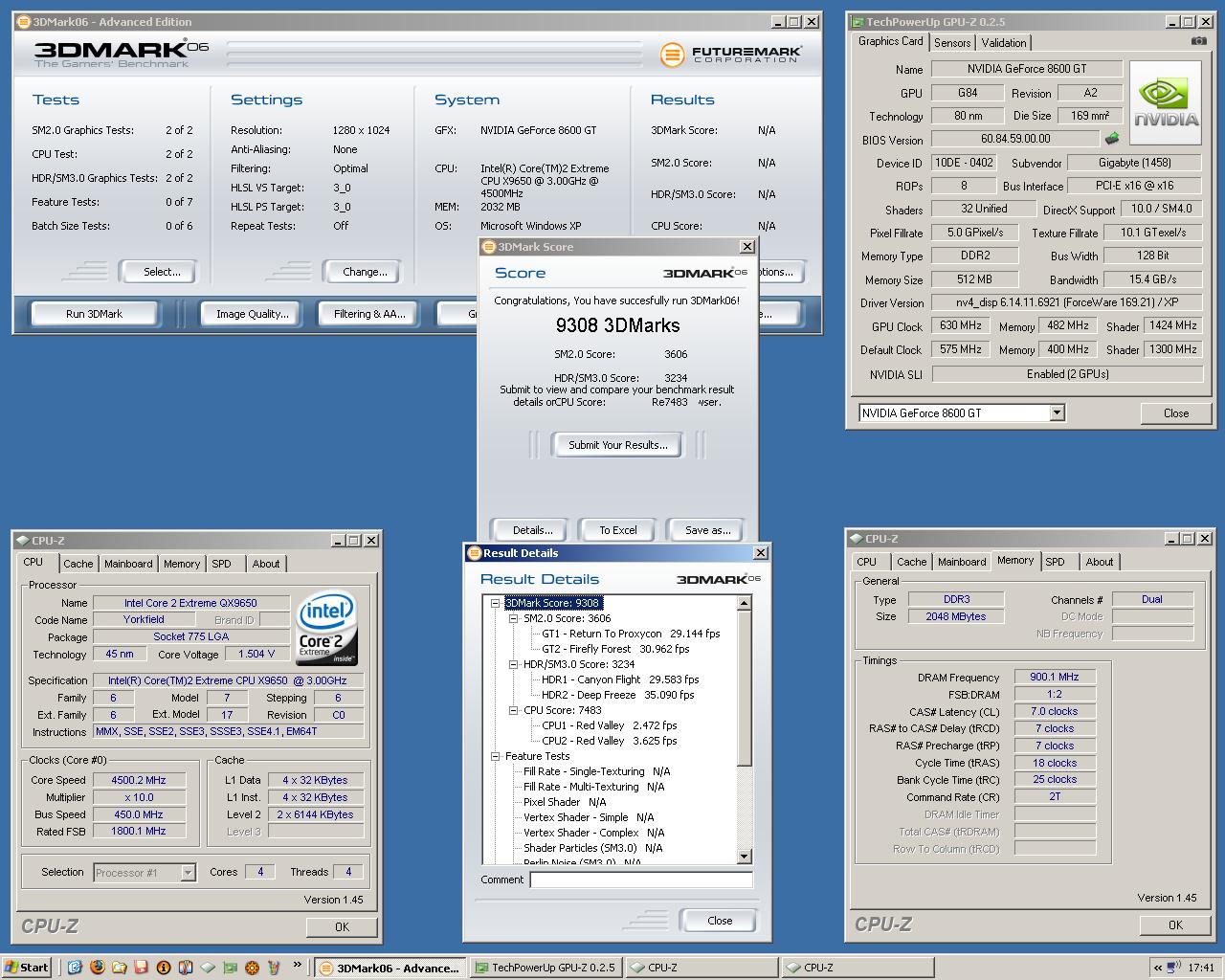1225x980 pixels.
Task: Click the orange gear quick launch icon
Action: pos(252,967)
